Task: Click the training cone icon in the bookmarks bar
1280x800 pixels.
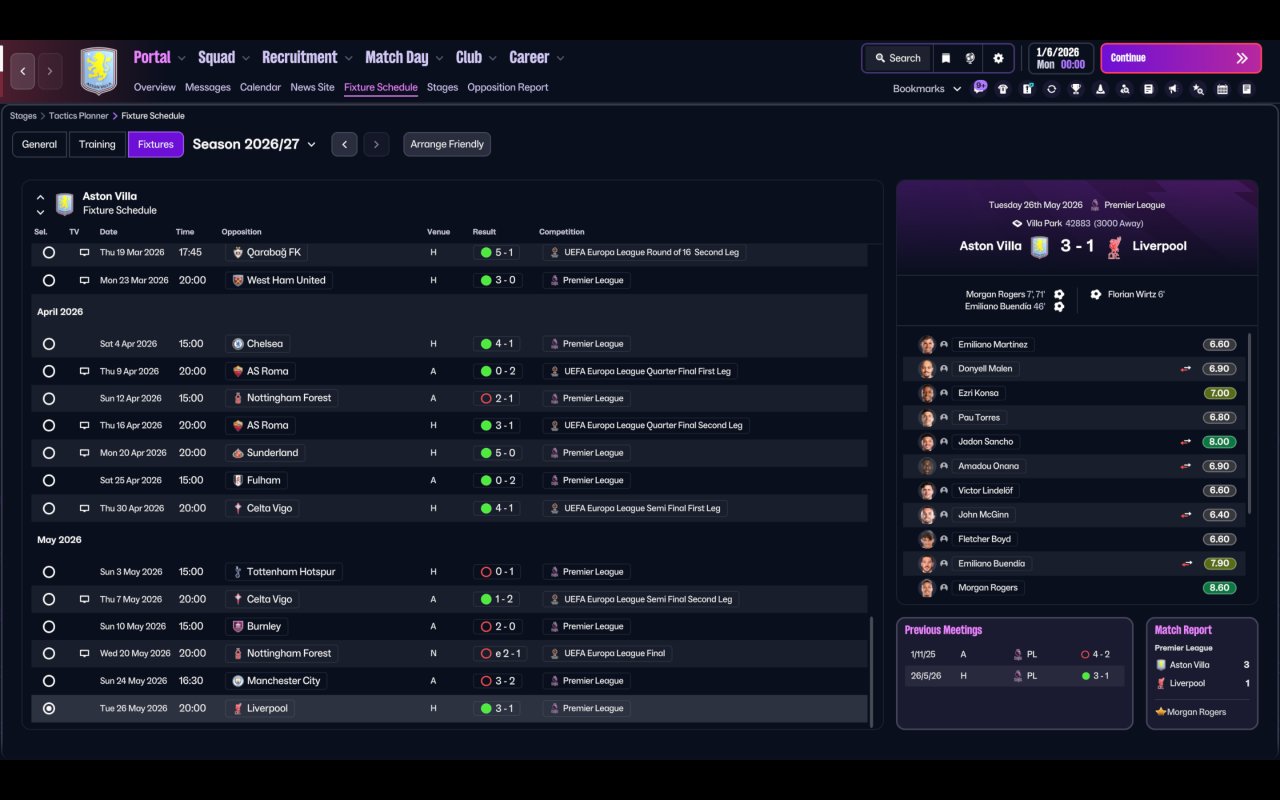Action: [x=1100, y=89]
